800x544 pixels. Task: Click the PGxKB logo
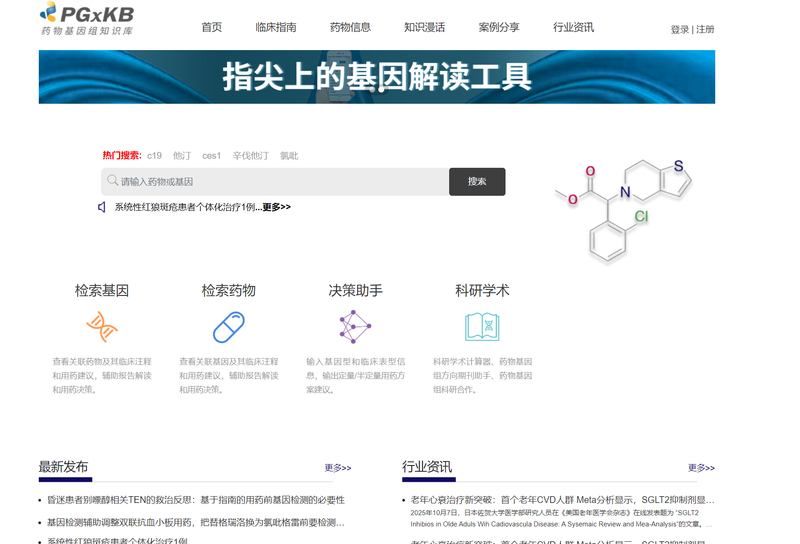tap(86, 19)
